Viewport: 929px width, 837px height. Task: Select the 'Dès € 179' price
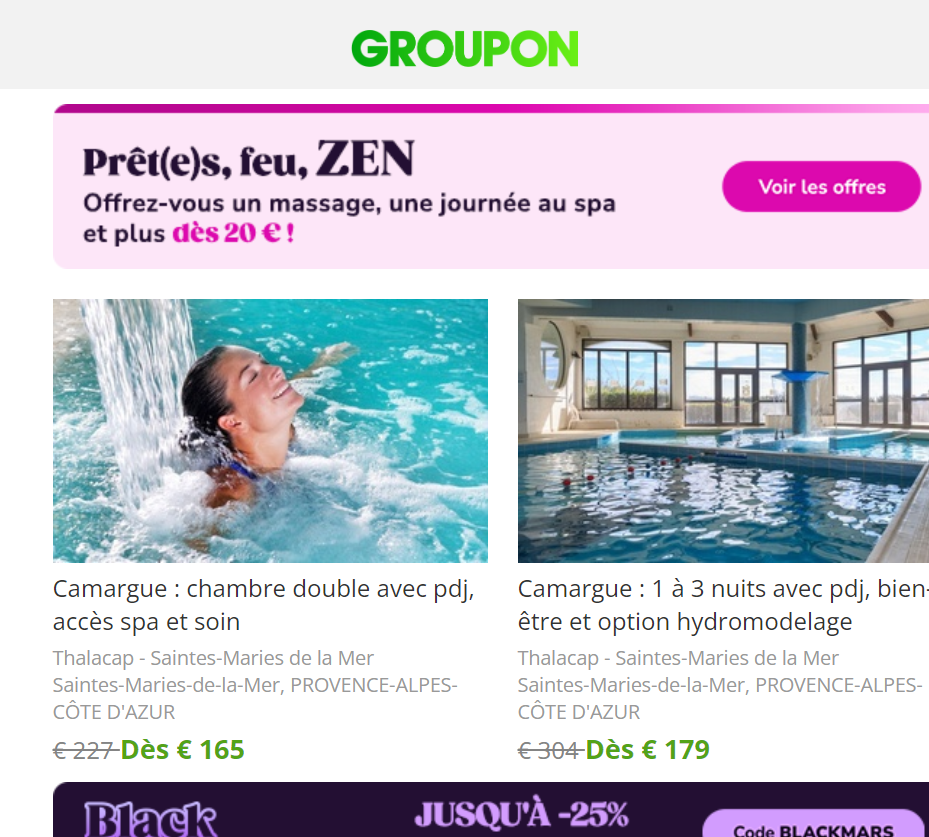[648, 750]
